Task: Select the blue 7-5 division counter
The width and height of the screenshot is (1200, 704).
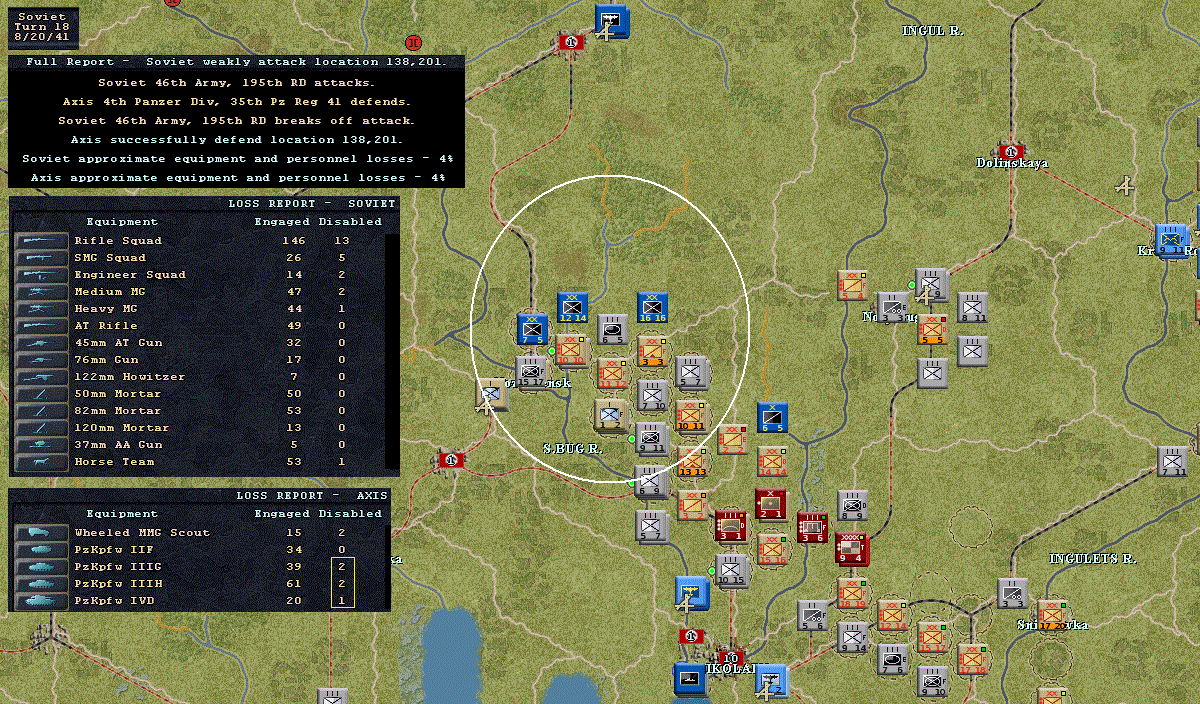Action: click(x=532, y=329)
